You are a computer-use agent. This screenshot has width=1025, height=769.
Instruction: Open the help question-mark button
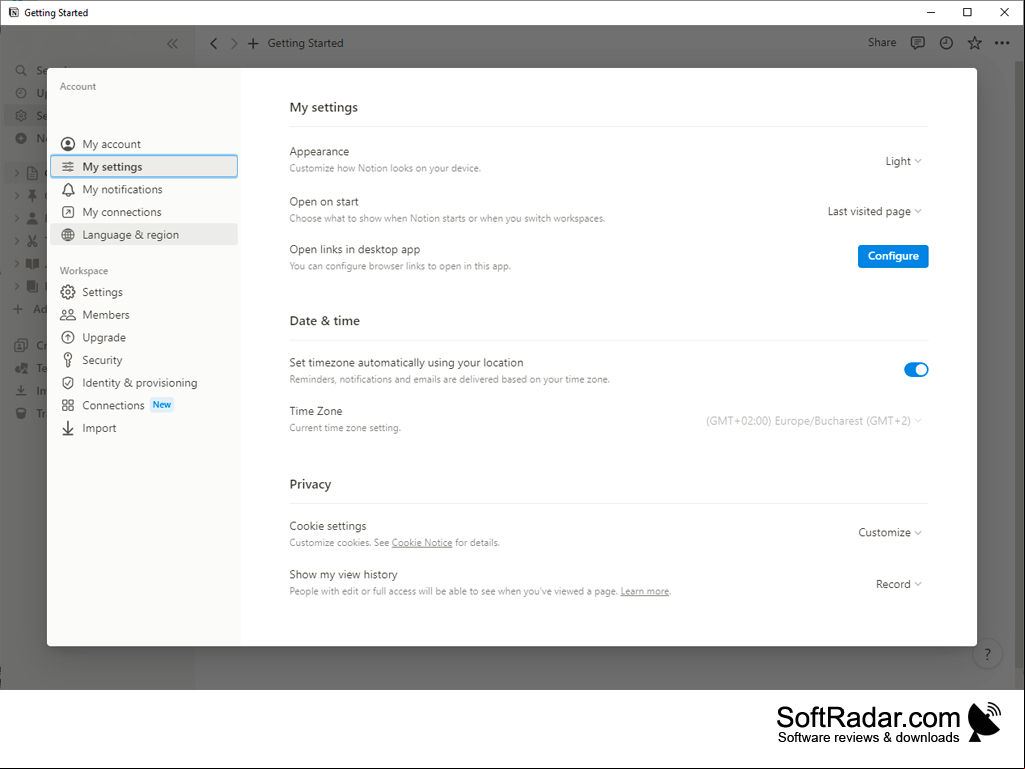tap(987, 654)
